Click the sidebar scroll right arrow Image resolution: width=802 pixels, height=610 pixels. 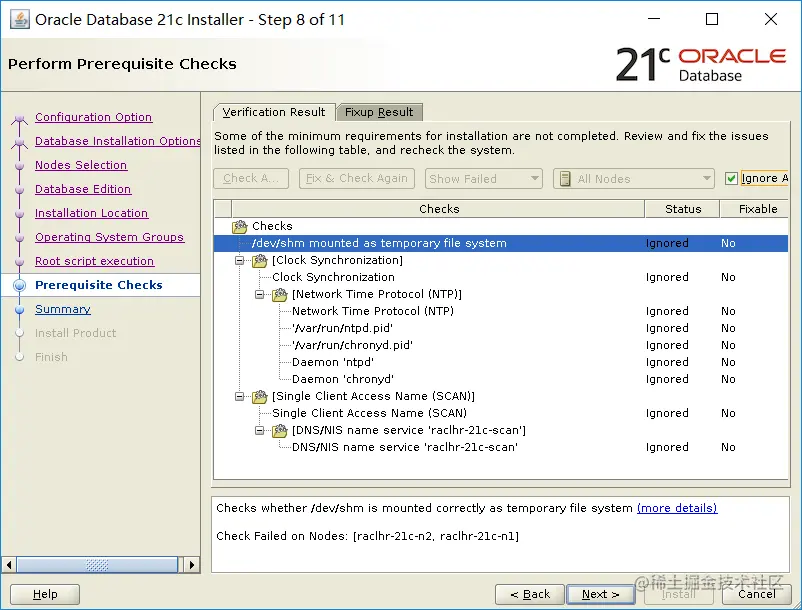(x=192, y=565)
